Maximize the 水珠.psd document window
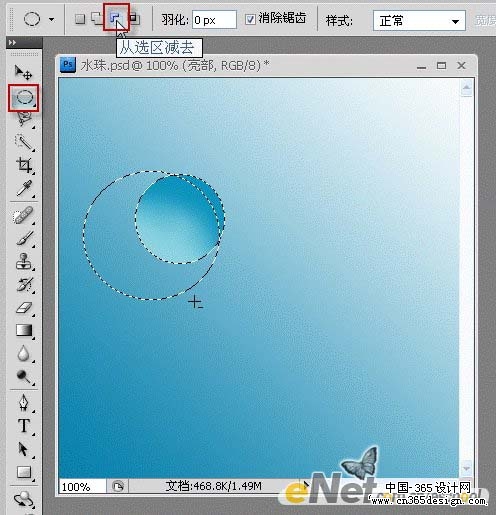 tap(441, 66)
